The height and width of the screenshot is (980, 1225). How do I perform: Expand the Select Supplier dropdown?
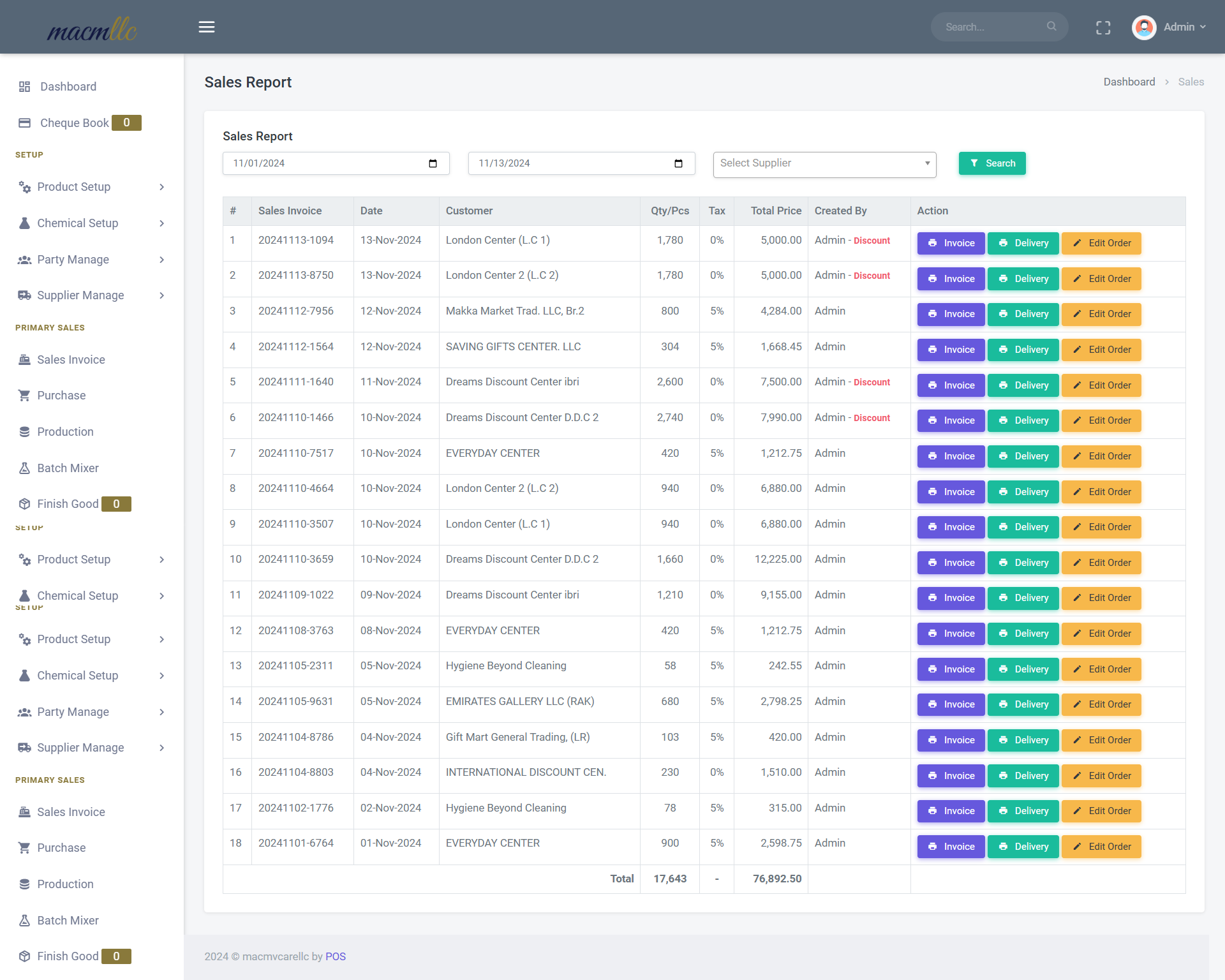click(x=824, y=164)
